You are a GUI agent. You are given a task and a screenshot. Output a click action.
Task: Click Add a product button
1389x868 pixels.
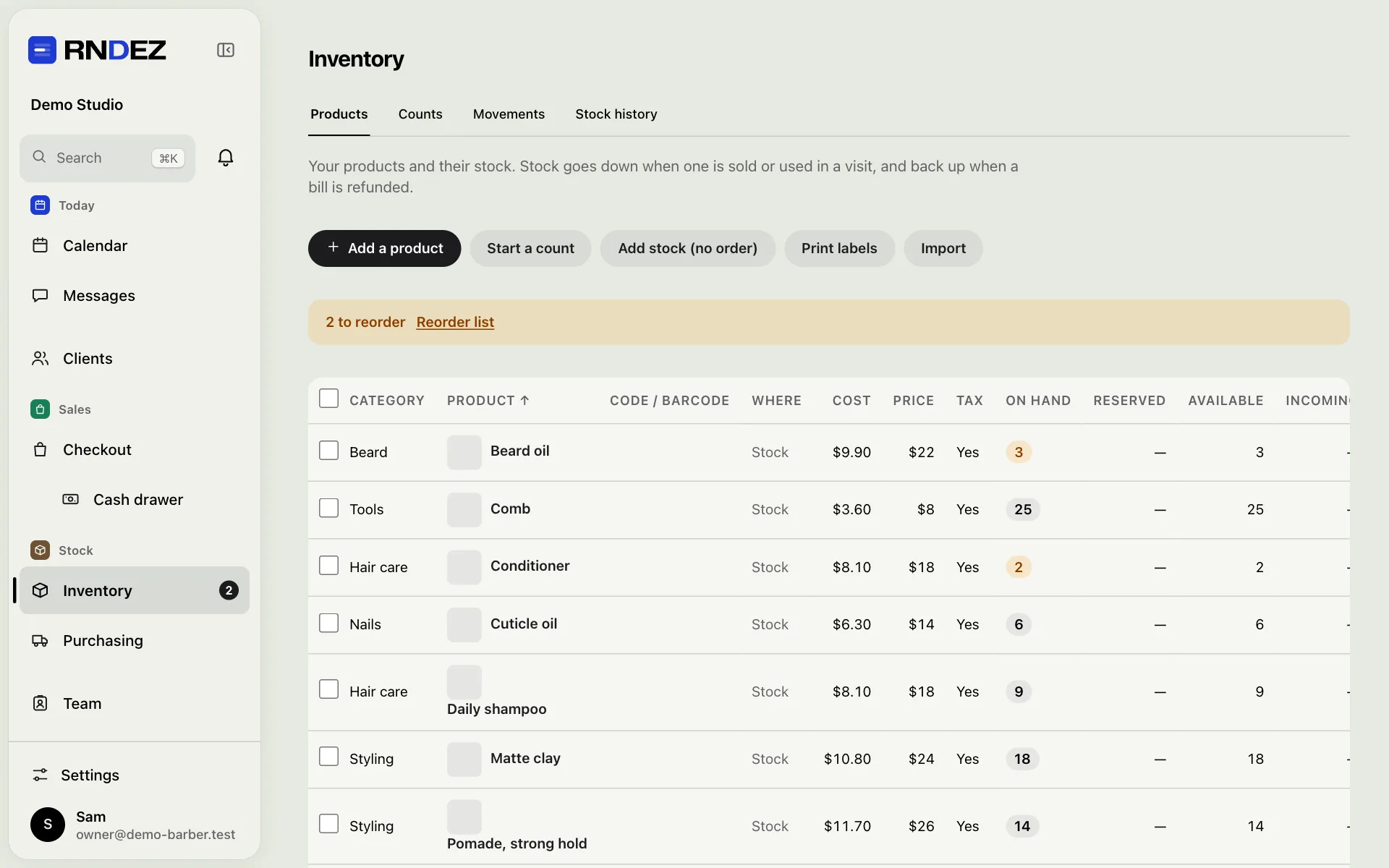(385, 249)
